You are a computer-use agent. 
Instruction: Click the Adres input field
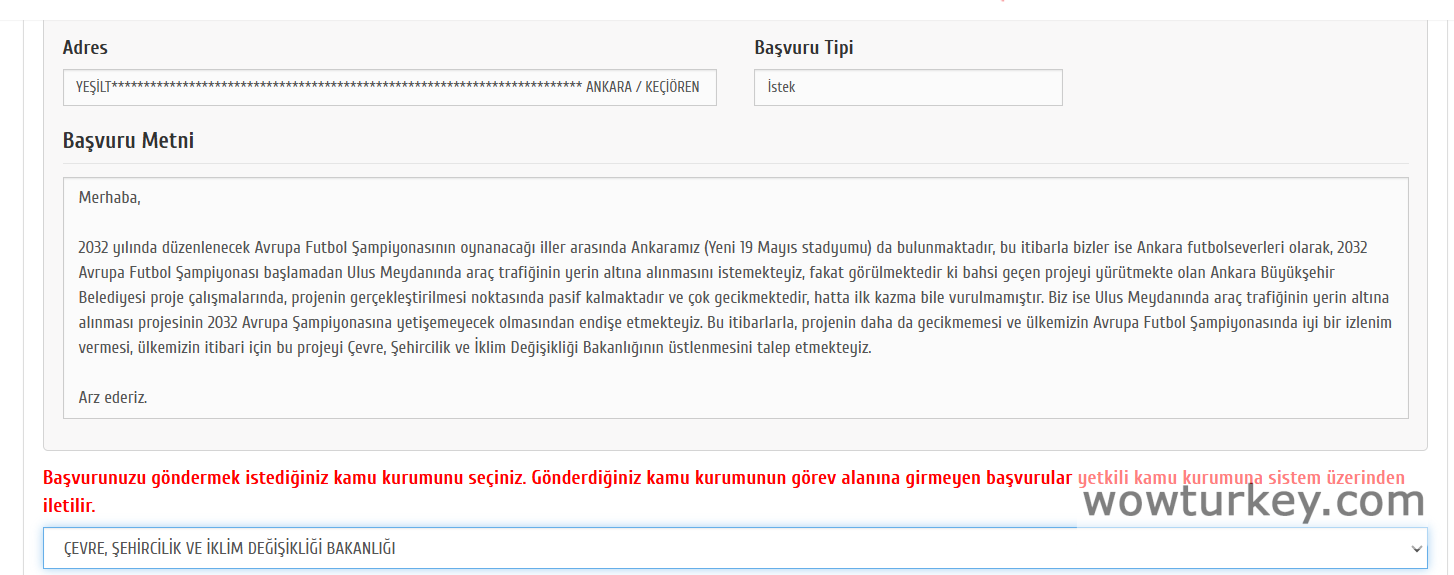[389, 87]
